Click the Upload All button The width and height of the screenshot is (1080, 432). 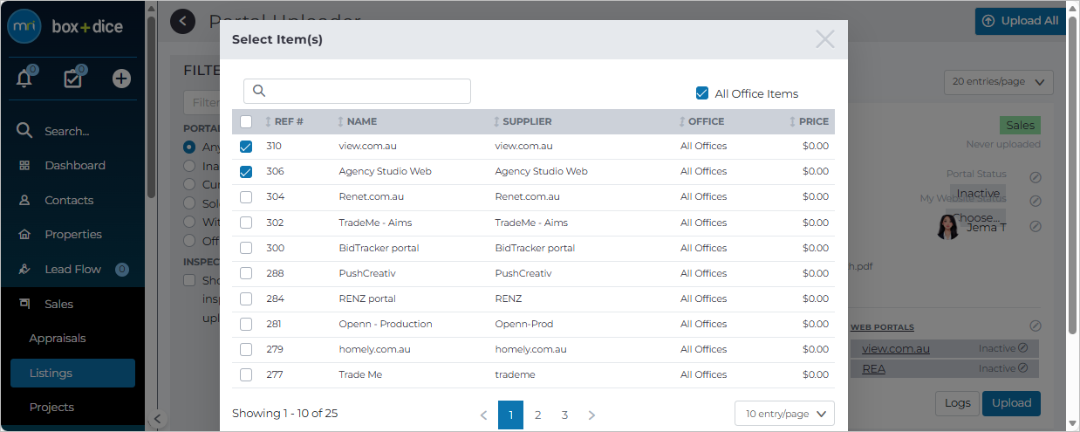coord(1021,21)
